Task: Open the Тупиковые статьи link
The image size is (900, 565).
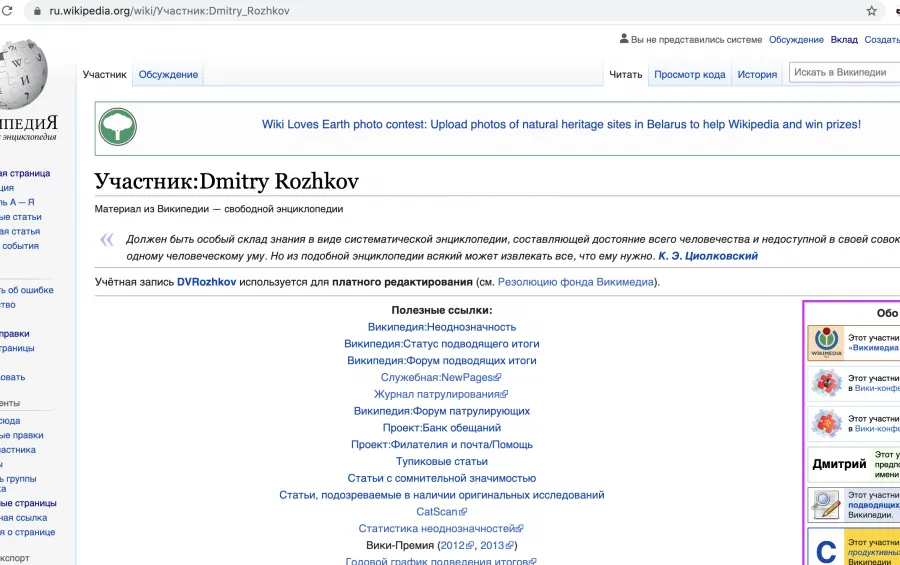Action: pyautogui.click(x=442, y=462)
